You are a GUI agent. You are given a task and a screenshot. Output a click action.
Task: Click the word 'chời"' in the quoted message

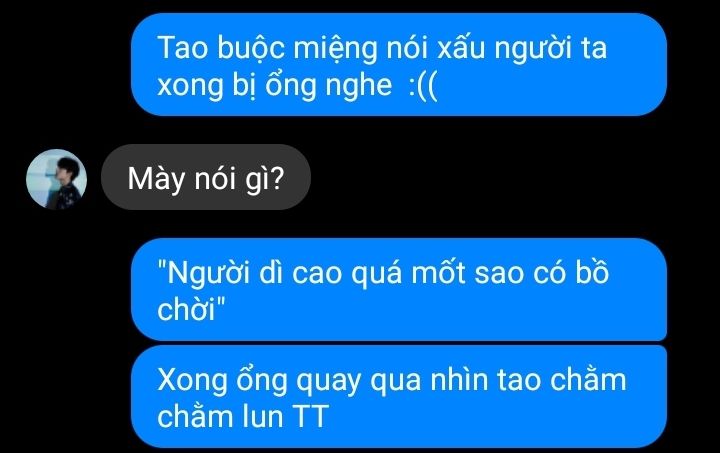[x=191, y=309]
